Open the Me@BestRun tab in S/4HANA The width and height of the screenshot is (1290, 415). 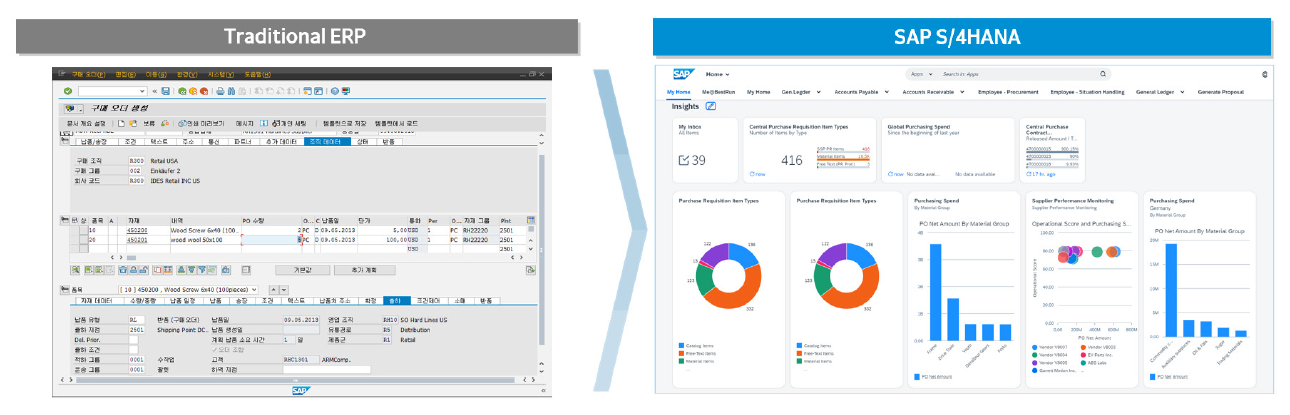click(719, 92)
